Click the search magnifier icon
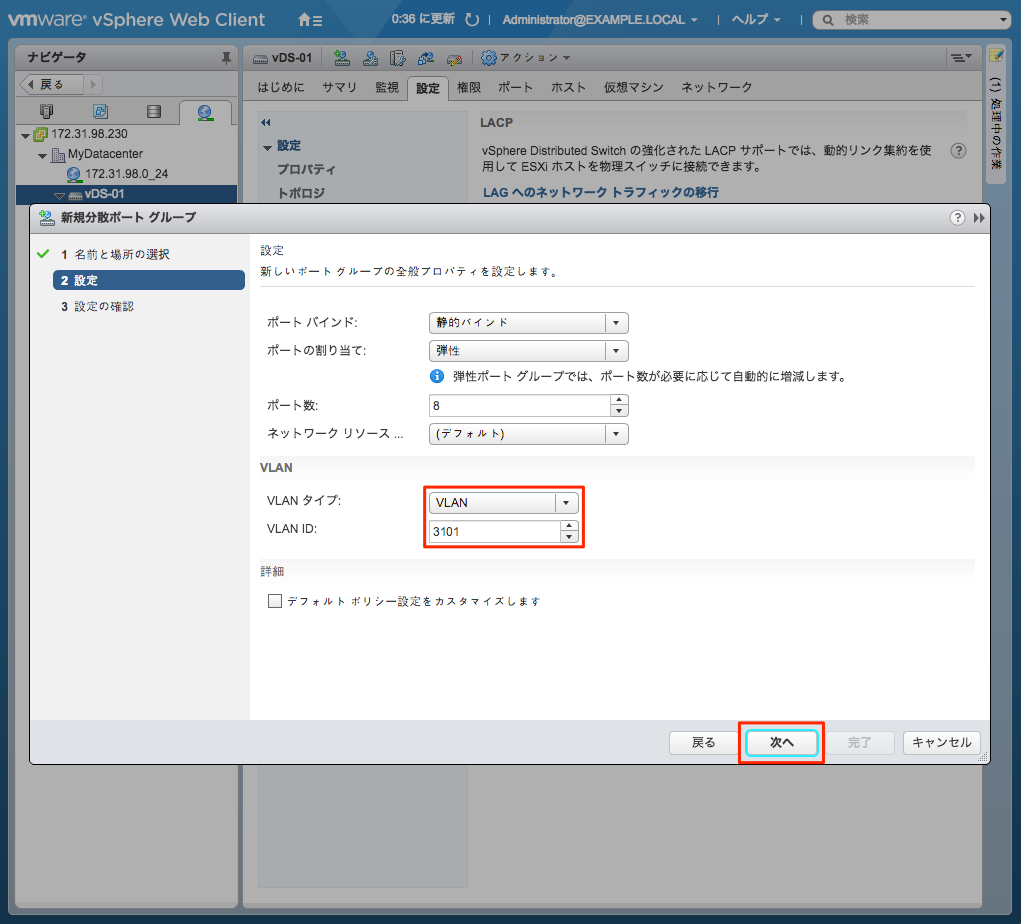This screenshot has height=924, width=1021. coord(828,20)
